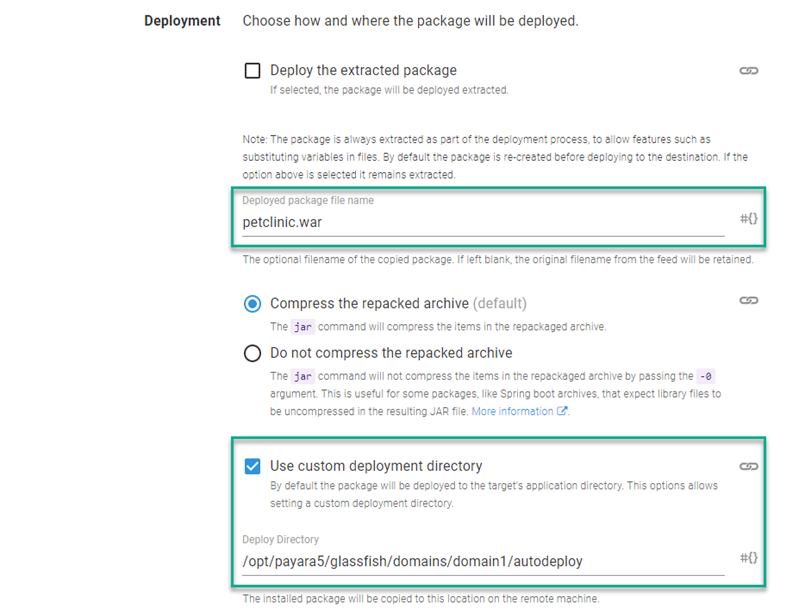Select Compress the repacked archive default option
Image resolution: width=805 pixels, height=613 pixels.
pos(250,302)
